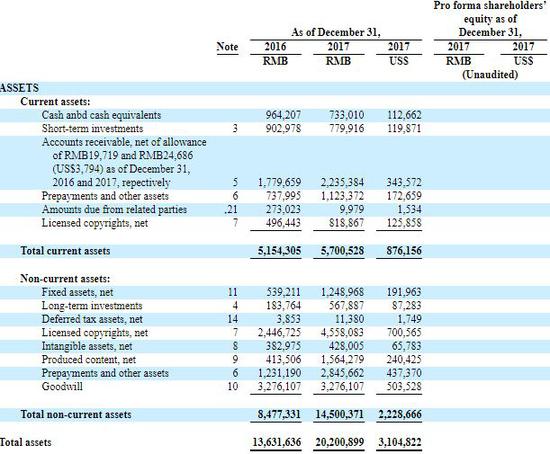
Task: Select 'Accounts receivable, net of allowance' label
Action: tap(124, 142)
